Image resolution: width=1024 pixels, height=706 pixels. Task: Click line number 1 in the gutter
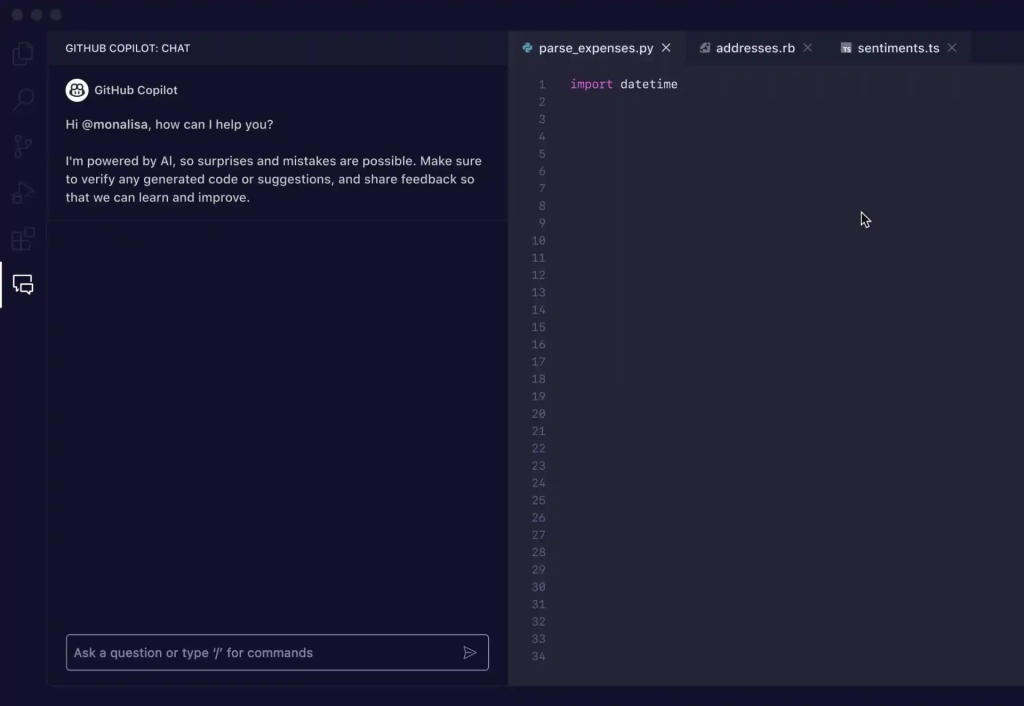pyautogui.click(x=541, y=85)
